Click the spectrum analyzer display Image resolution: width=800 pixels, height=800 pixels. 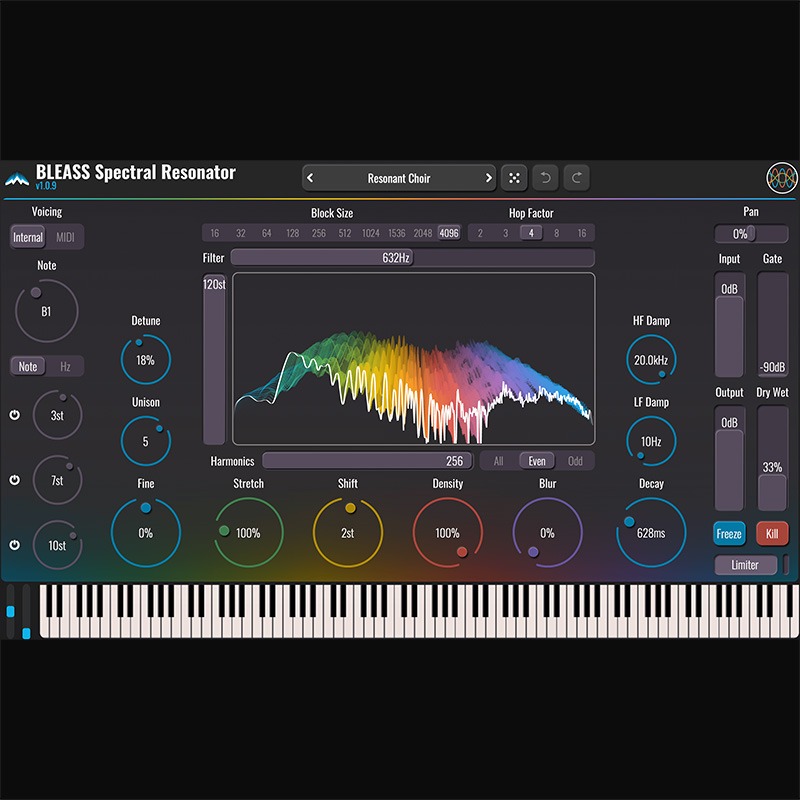pos(414,359)
